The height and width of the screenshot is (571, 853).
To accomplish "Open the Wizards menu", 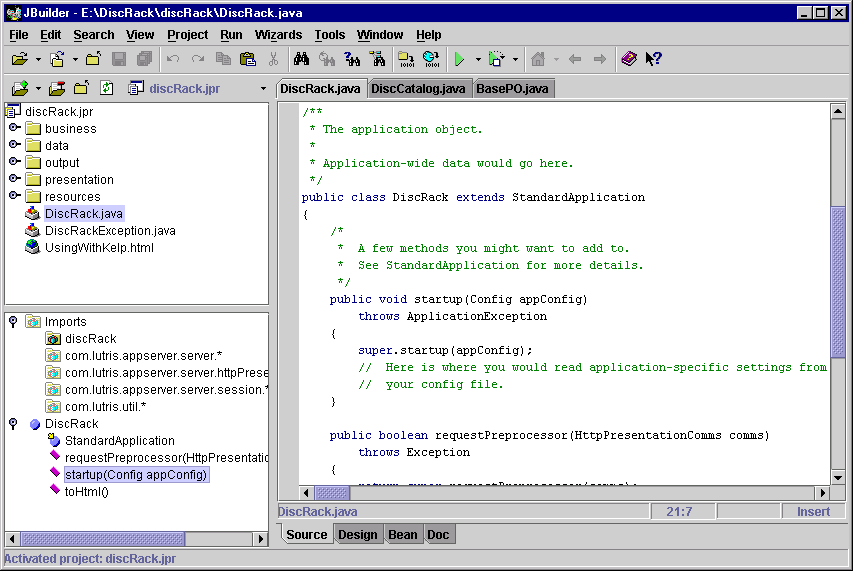I will [x=278, y=35].
